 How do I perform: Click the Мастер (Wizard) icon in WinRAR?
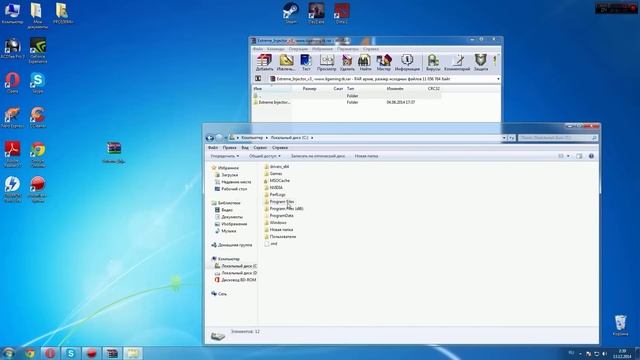coord(384,62)
